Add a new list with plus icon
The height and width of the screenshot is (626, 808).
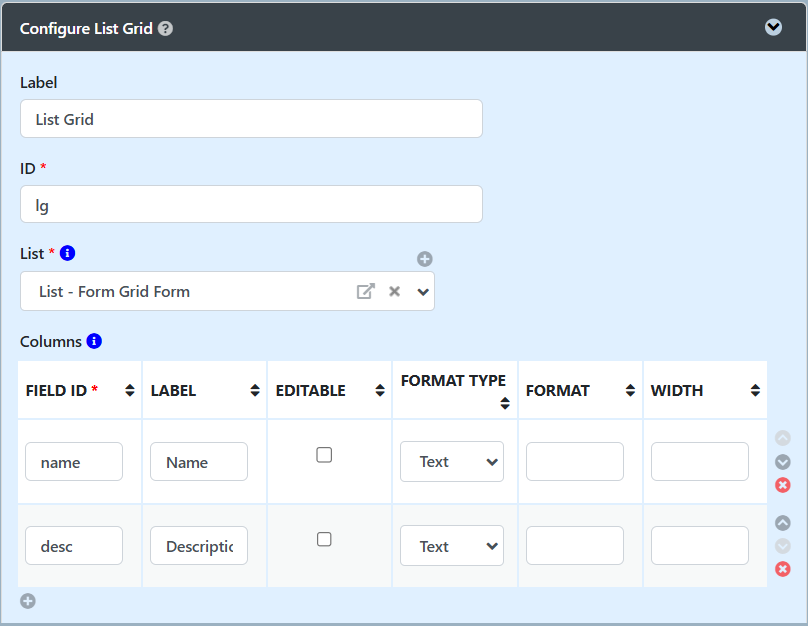tap(425, 259)
